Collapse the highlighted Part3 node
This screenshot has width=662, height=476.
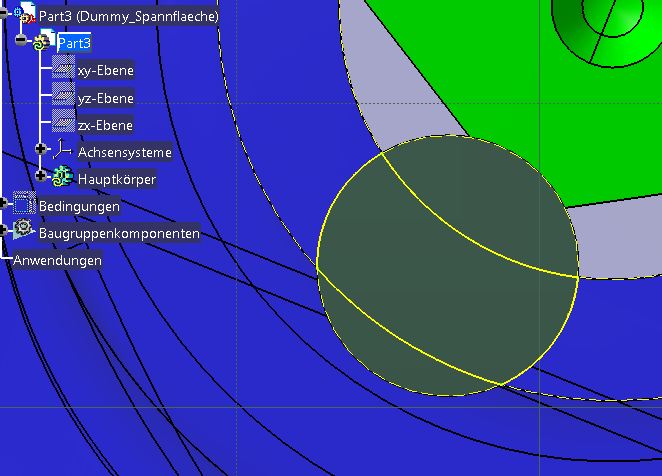20,40
